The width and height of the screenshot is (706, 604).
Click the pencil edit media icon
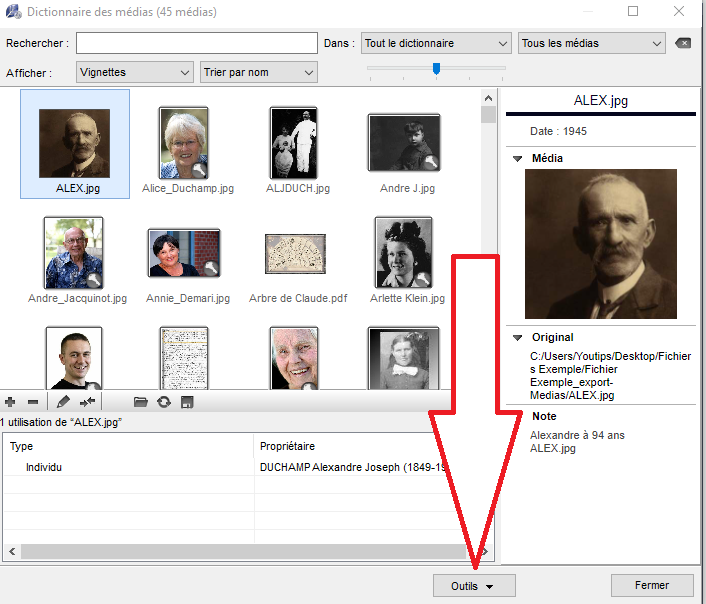coord(64,402)
